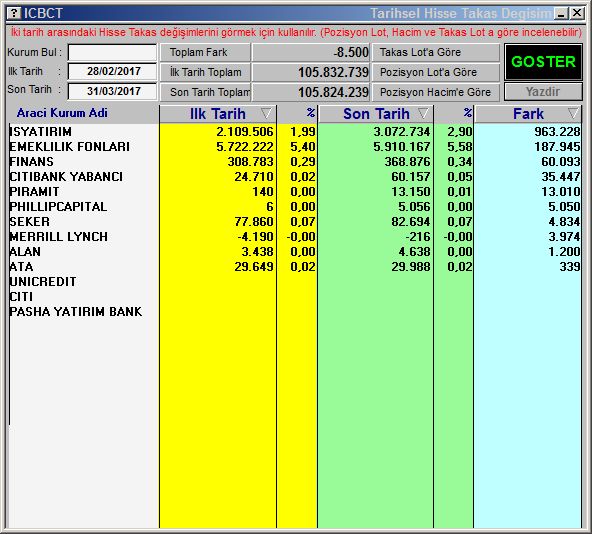592x534 pixels.
Task: Select the MERRILL LYNCH row
Action: 295,237
